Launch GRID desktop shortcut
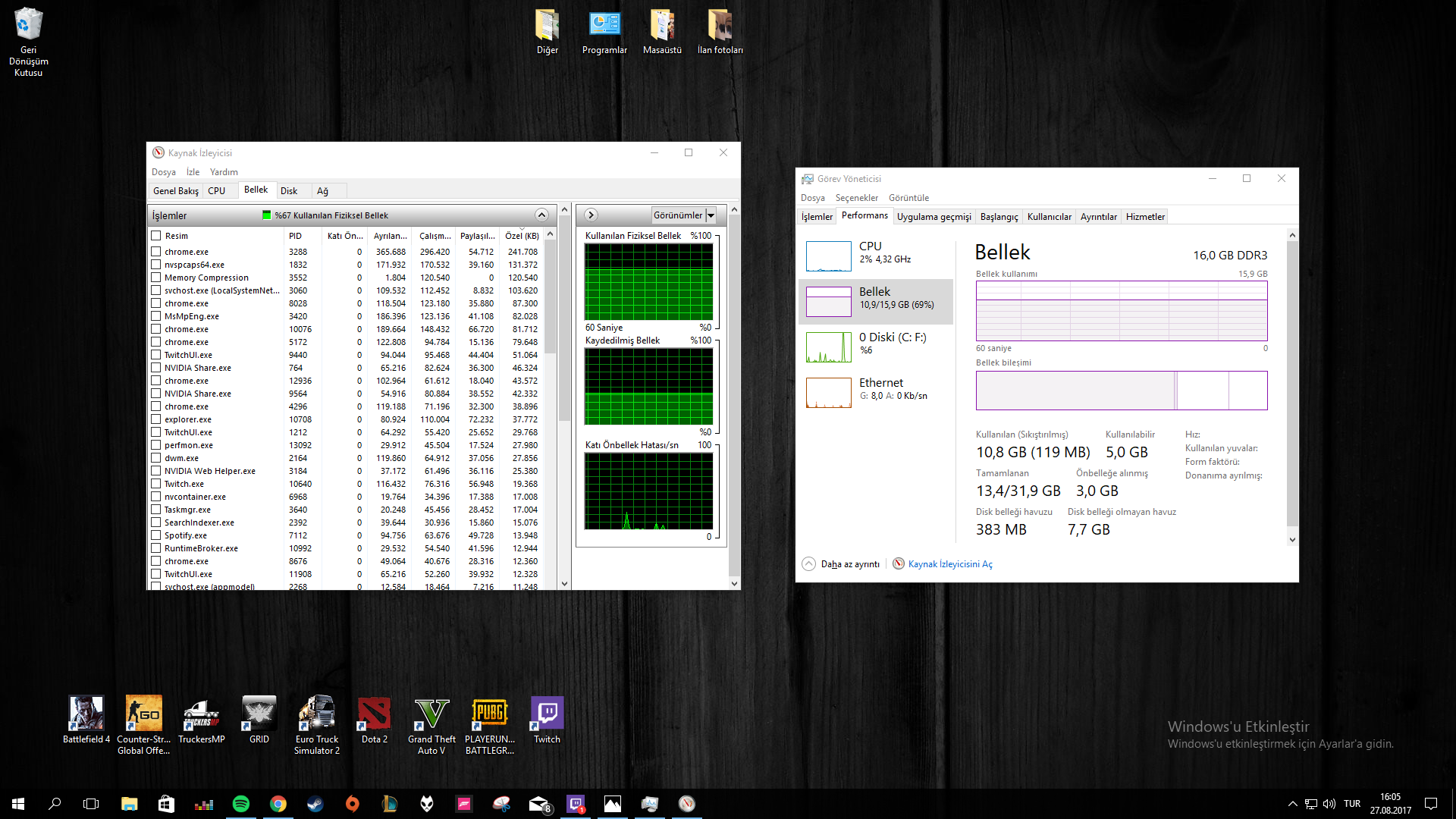1456x819 pixels. [x=259, y=720]
